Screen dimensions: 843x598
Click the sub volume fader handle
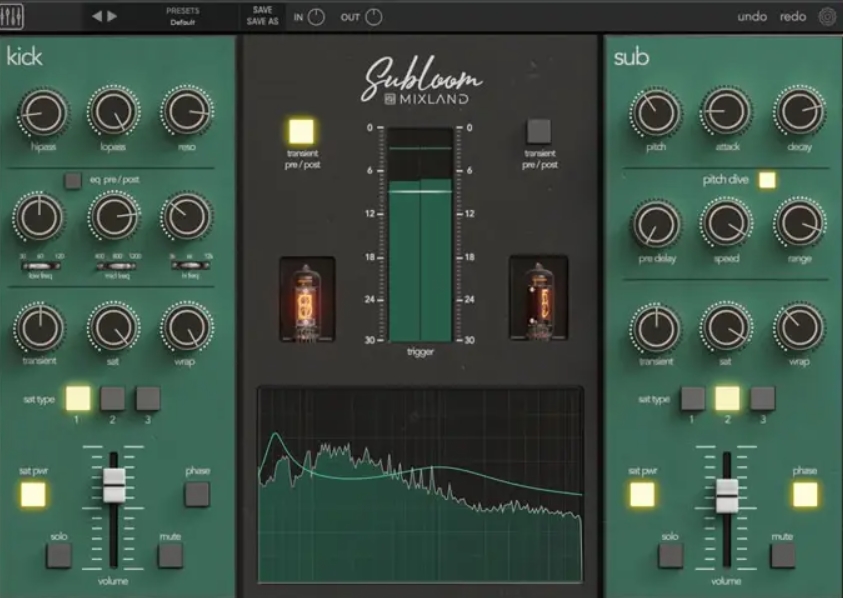click(x=727, y=495)
